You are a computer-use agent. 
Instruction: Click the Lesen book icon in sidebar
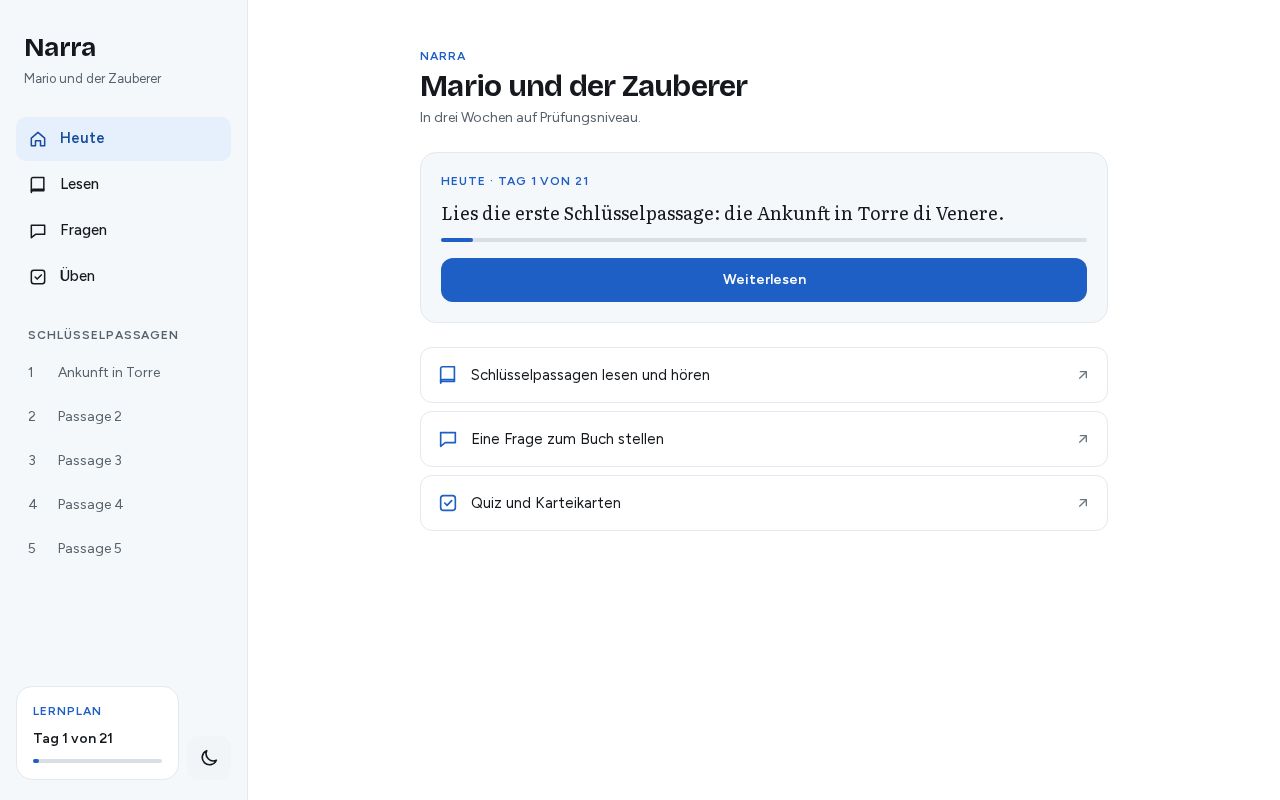(38, 185)
